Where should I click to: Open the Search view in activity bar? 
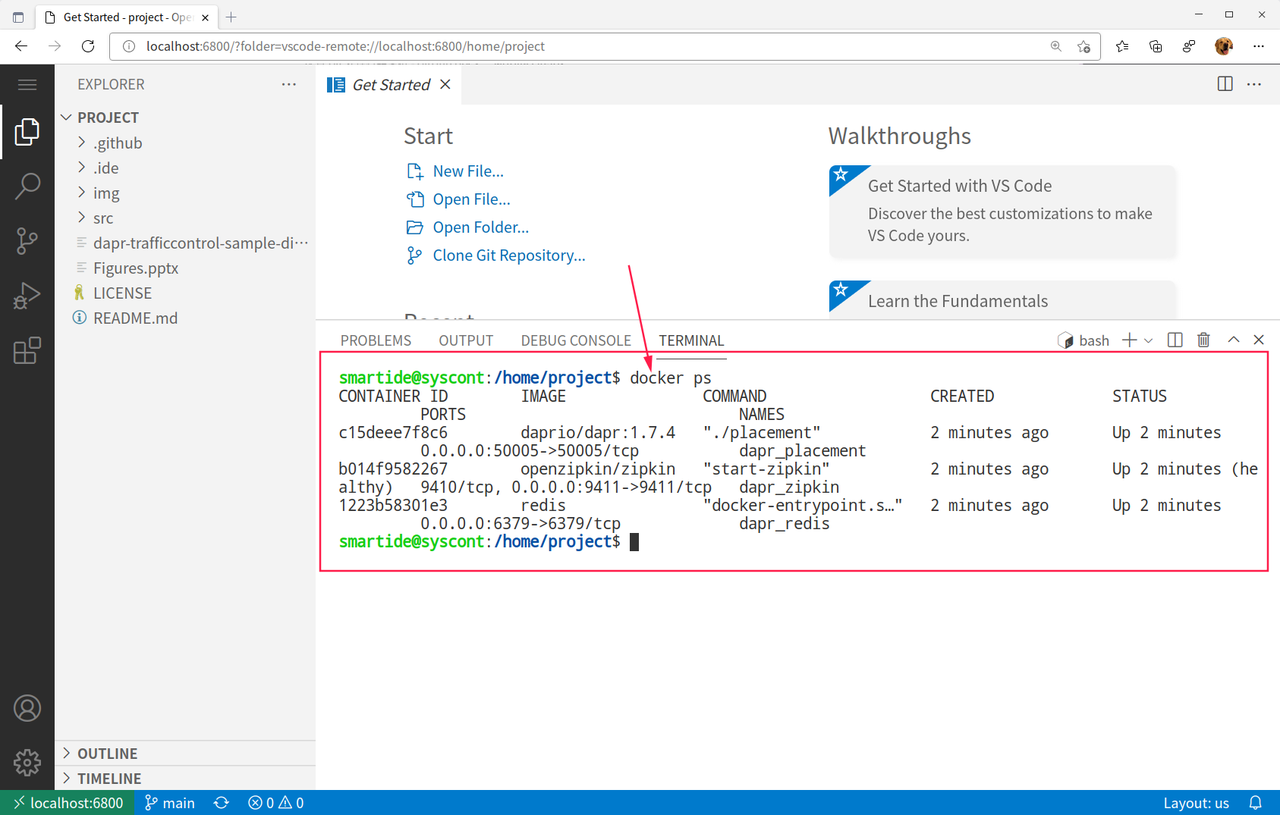[x=27, y=185]
